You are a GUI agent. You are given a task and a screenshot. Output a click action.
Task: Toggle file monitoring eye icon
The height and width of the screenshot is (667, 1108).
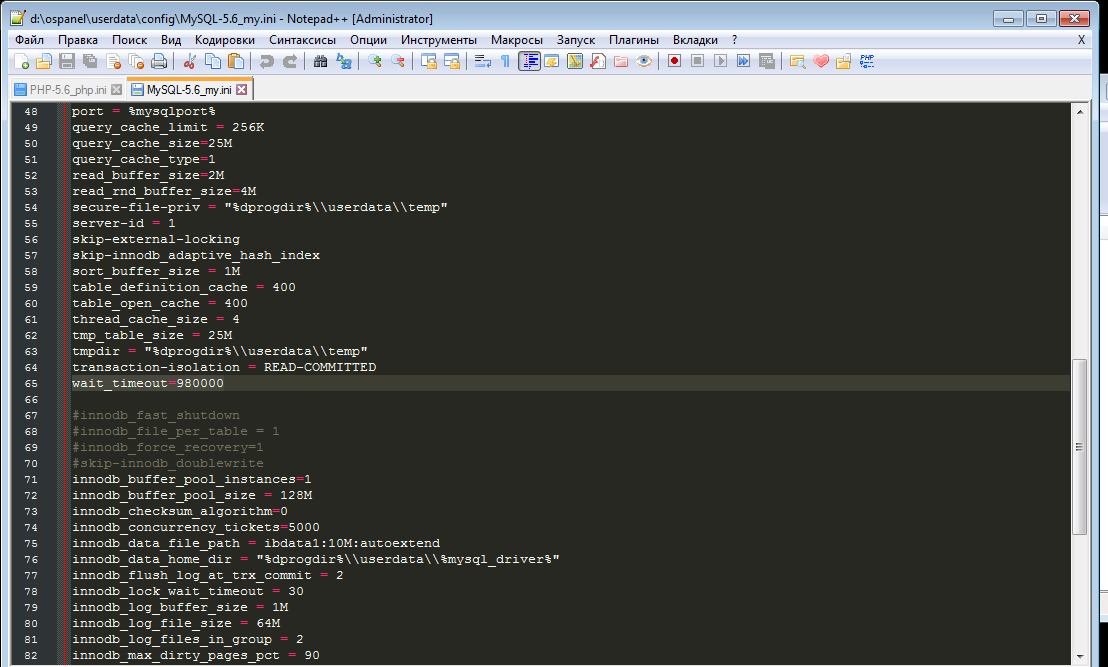[645, 61]
